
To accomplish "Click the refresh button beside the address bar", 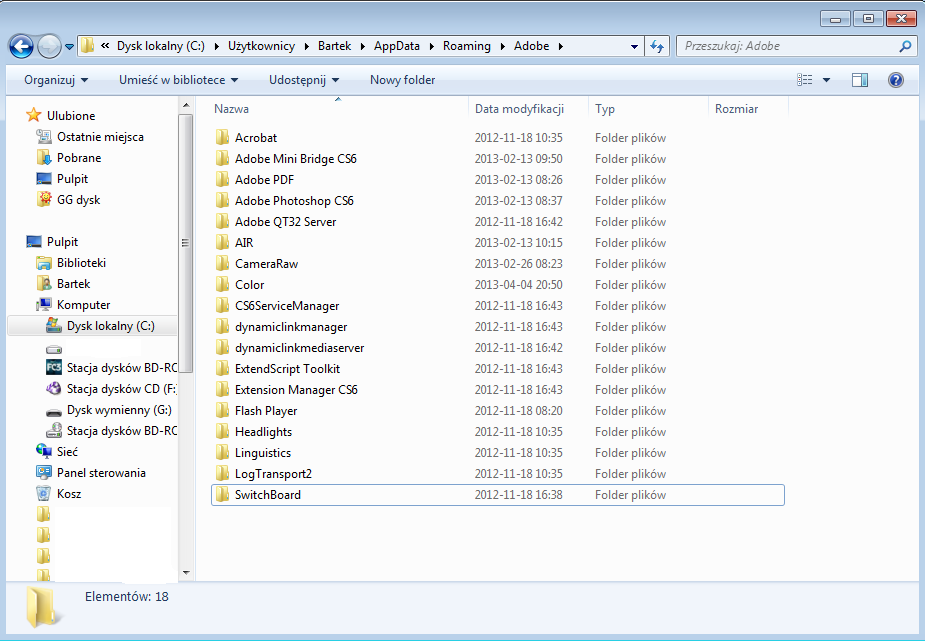I will tap(657, 46).
